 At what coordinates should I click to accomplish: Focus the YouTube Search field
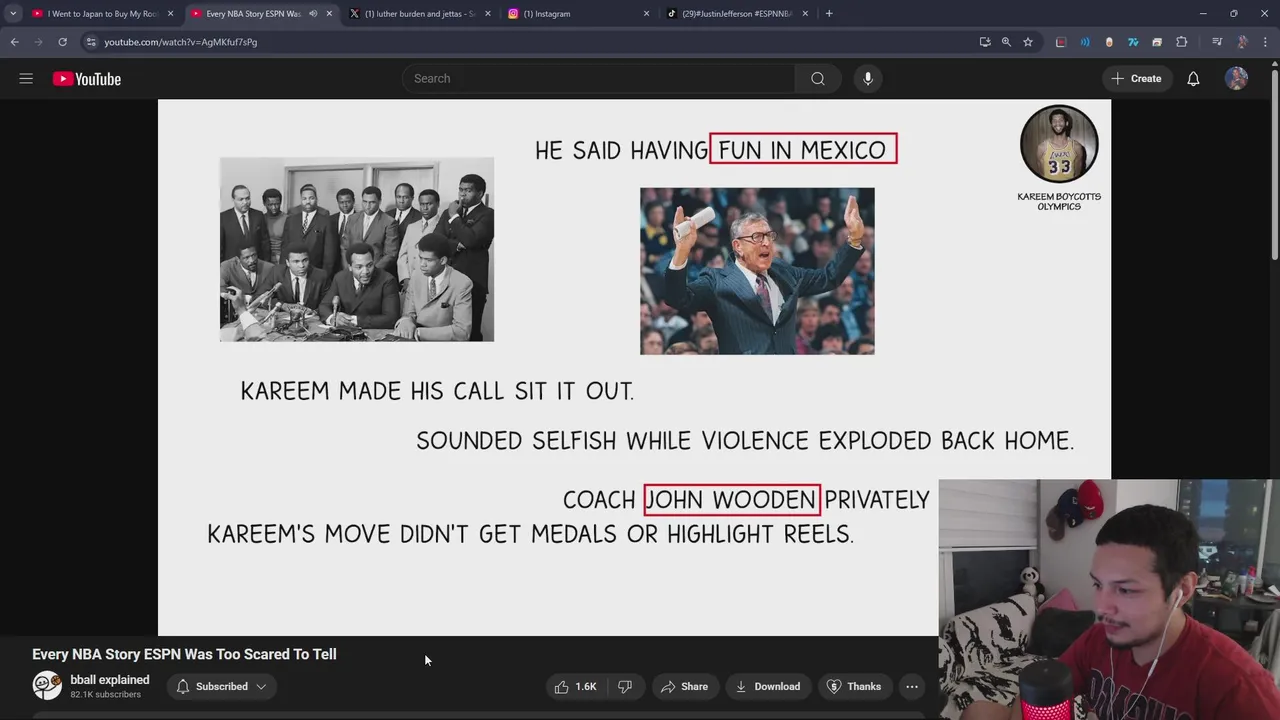[x=600, y=79]
